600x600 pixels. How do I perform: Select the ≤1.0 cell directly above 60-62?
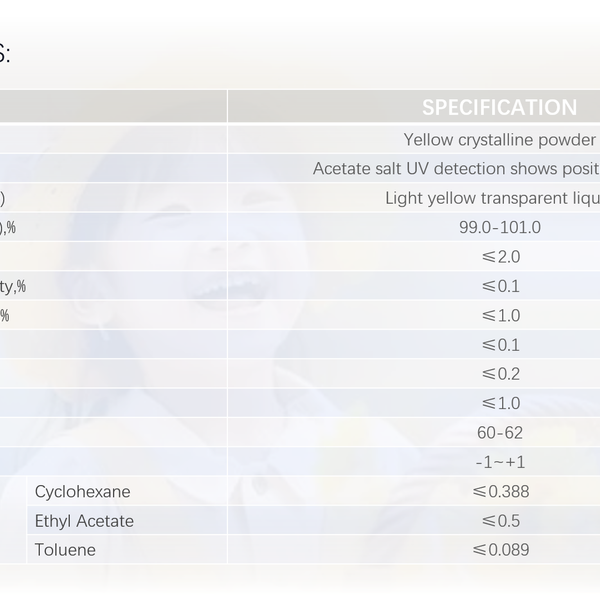[501, 403]
